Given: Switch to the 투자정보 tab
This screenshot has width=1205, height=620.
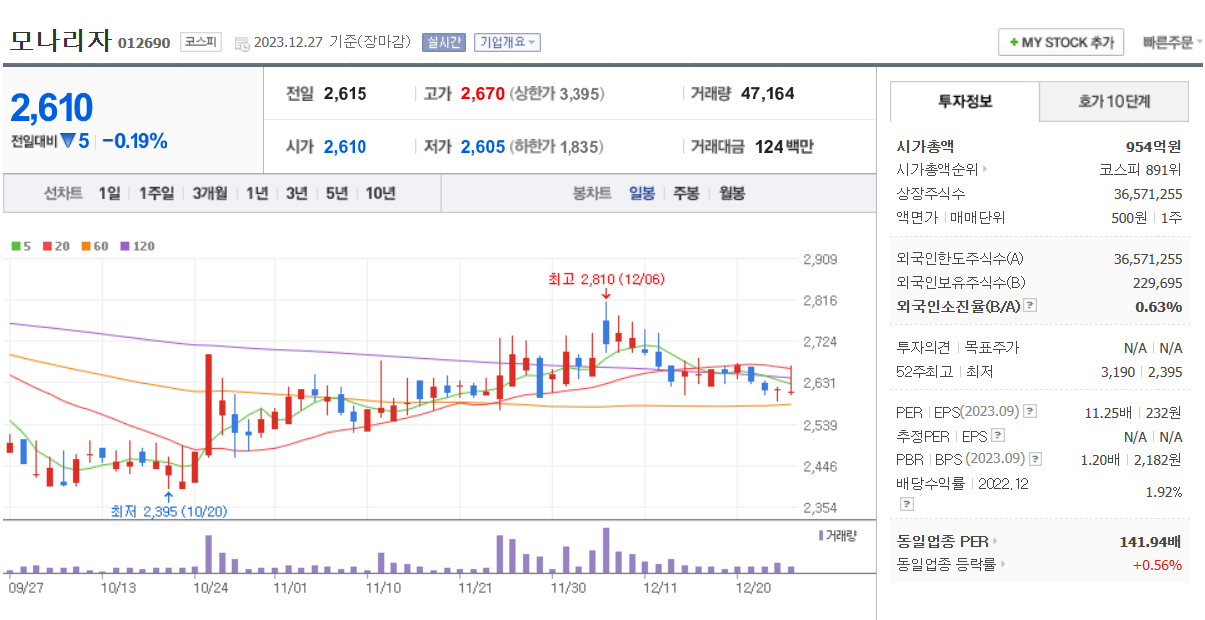Looking at the screenshot, I should pos(965,102).
